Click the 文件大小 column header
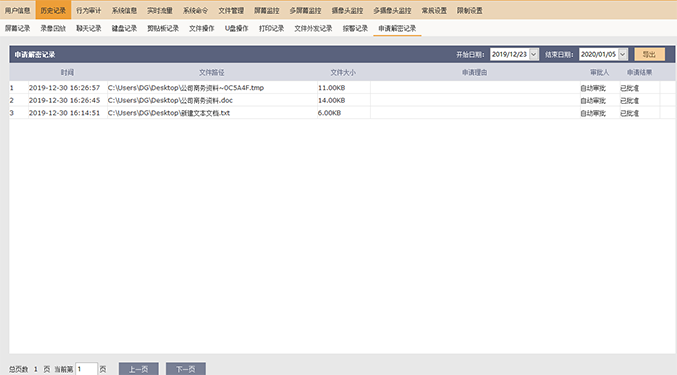 pyautogui.click(x=343, y=72)
